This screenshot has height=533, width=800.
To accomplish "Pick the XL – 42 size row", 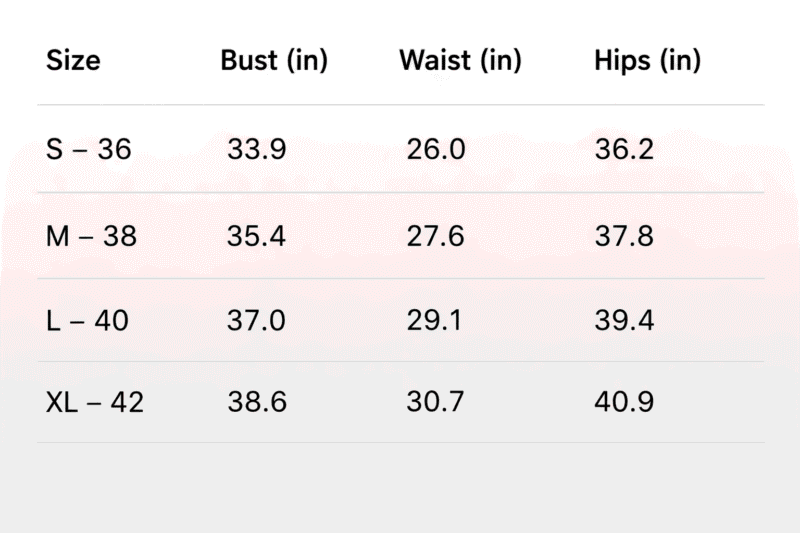I will [x=401, y=402].
